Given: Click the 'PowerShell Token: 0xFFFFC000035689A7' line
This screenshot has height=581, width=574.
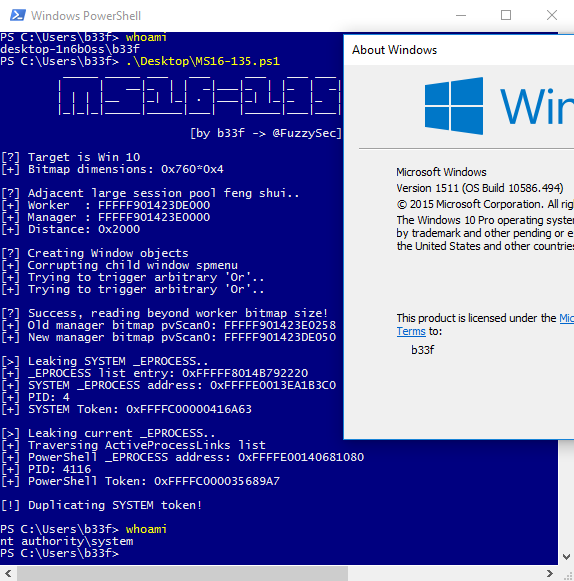Looking at the screenshot, I should tap(140, 481).
